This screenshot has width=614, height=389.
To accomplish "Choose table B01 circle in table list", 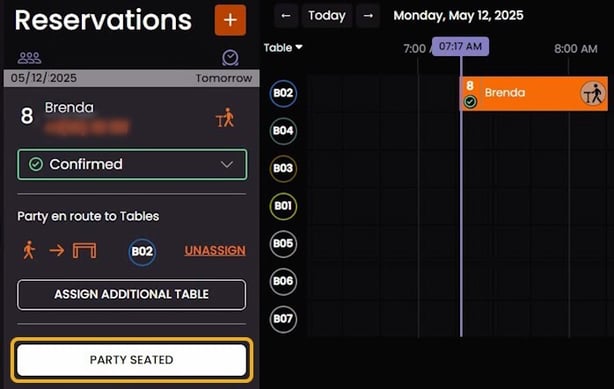I will click(283, 206).
